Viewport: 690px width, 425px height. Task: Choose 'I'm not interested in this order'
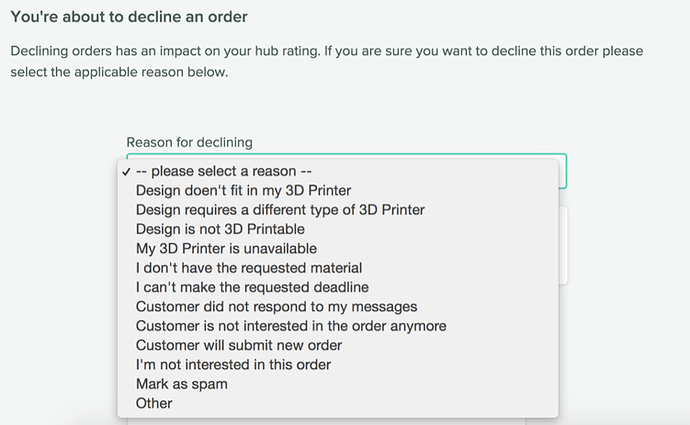pos(233,364)
